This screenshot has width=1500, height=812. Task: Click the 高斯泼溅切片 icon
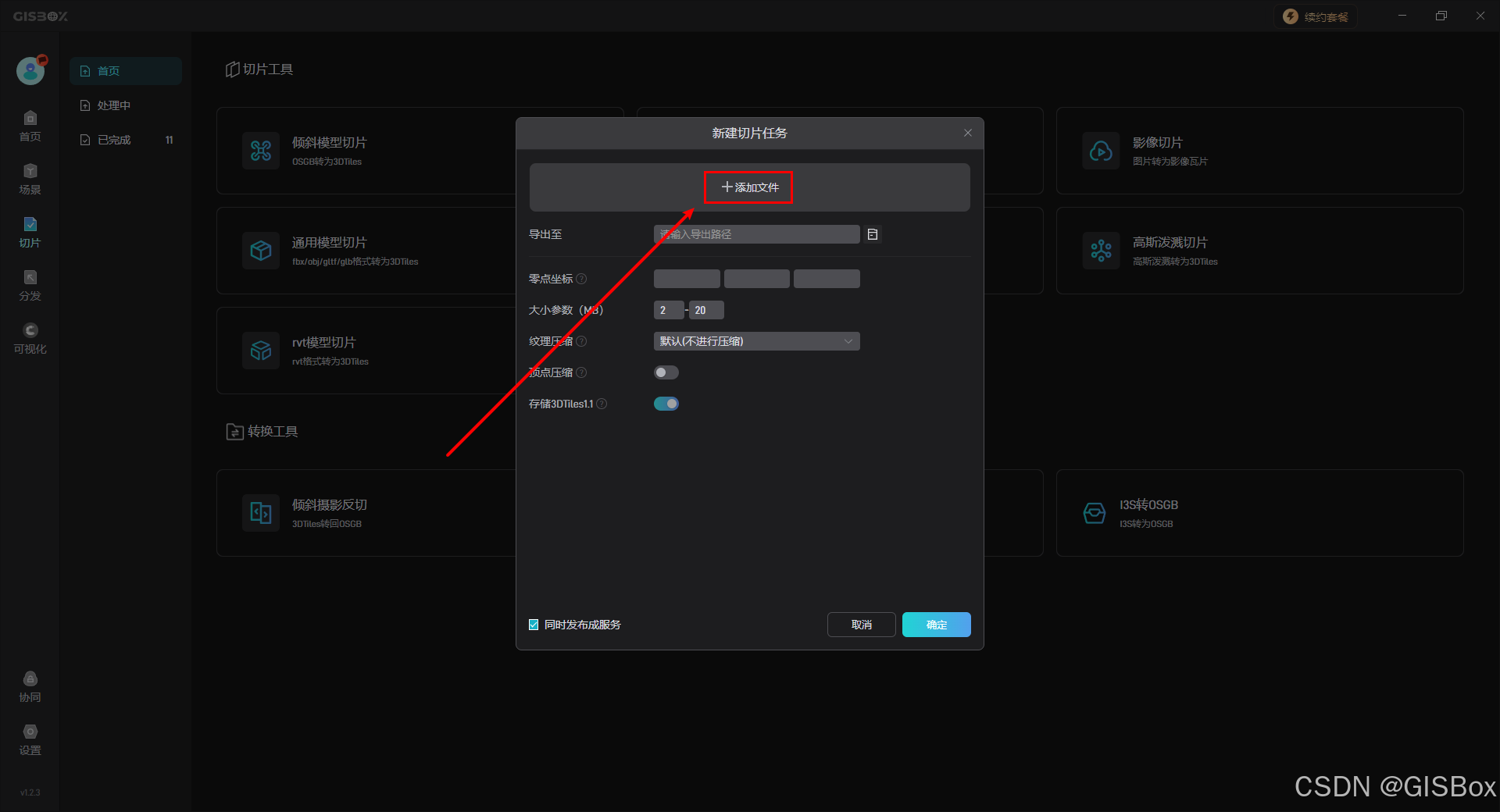coord(1102,251)
